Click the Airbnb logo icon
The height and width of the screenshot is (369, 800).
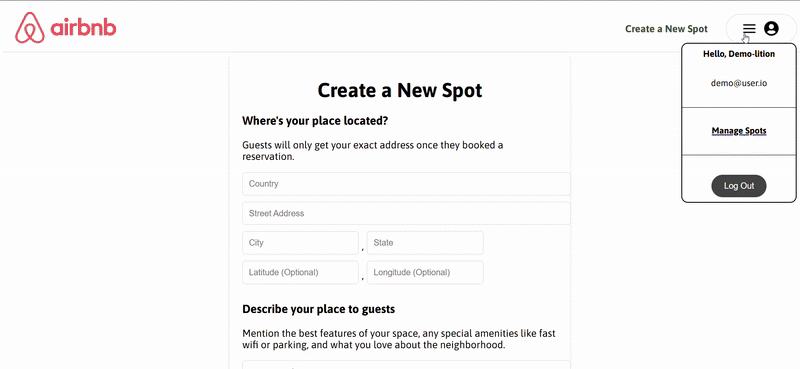pyautogui.click(x=30, y=28)
